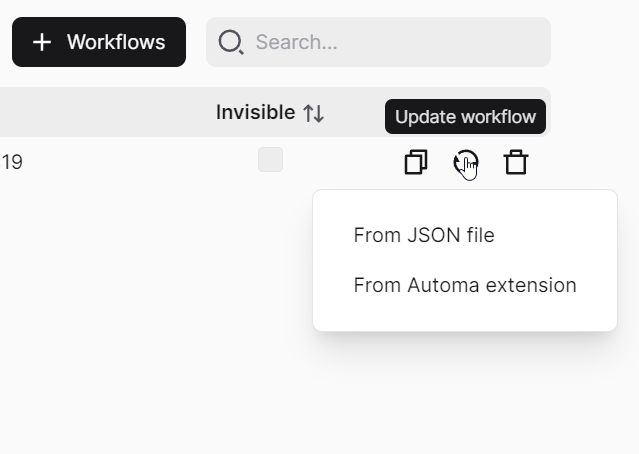Delete the workflow with the trash icon
Image resolution: width=639 pixels, height=454 pixels.
(516, 162)
